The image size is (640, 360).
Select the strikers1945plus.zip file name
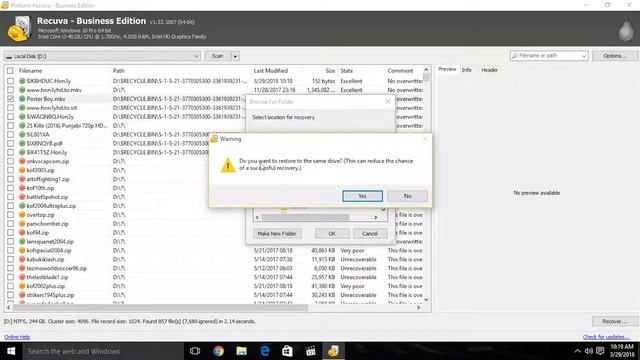click(50, 295)
